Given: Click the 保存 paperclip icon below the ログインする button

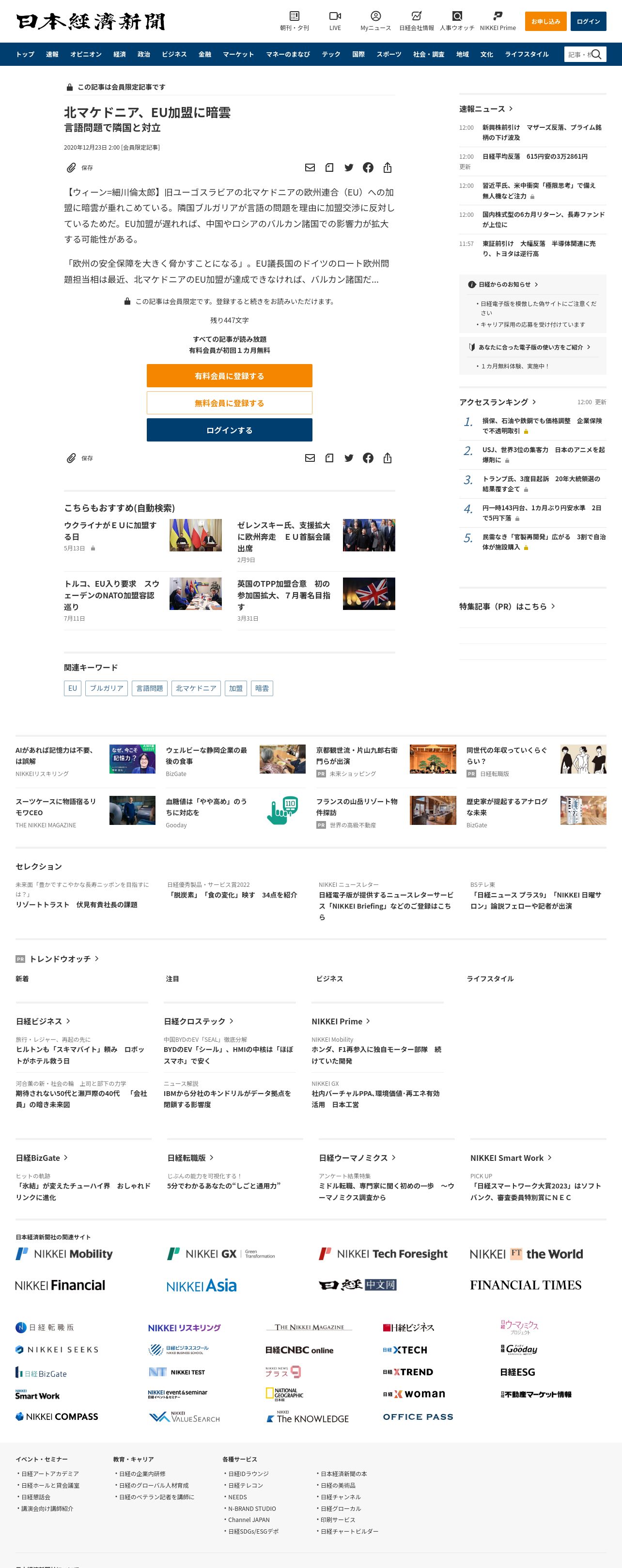Looking at the screenshot, I should (71, 458).
